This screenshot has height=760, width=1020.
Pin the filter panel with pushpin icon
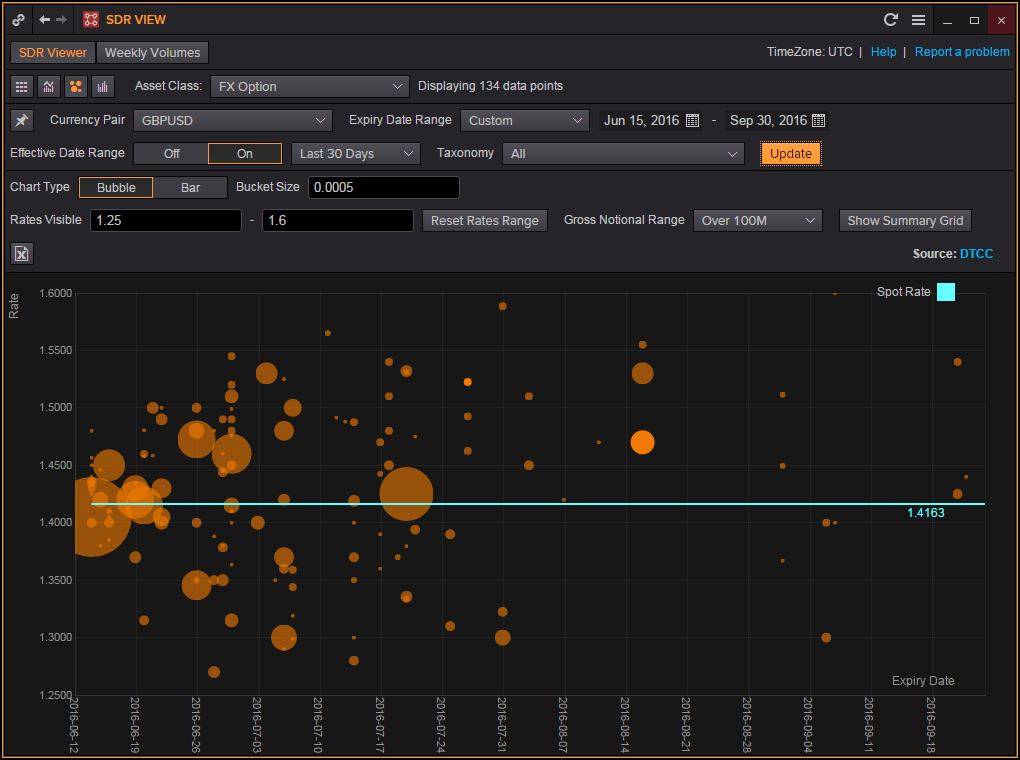[x=22, y=121]
